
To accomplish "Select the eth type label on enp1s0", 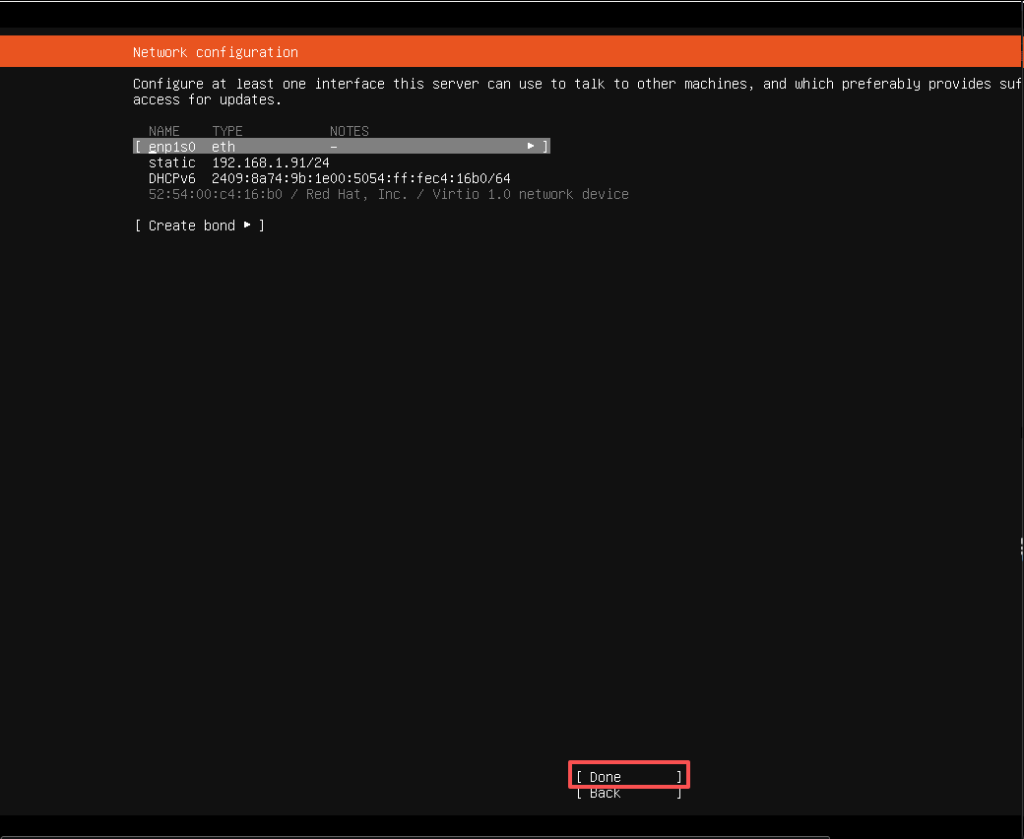I will click(x=222, y=146).
